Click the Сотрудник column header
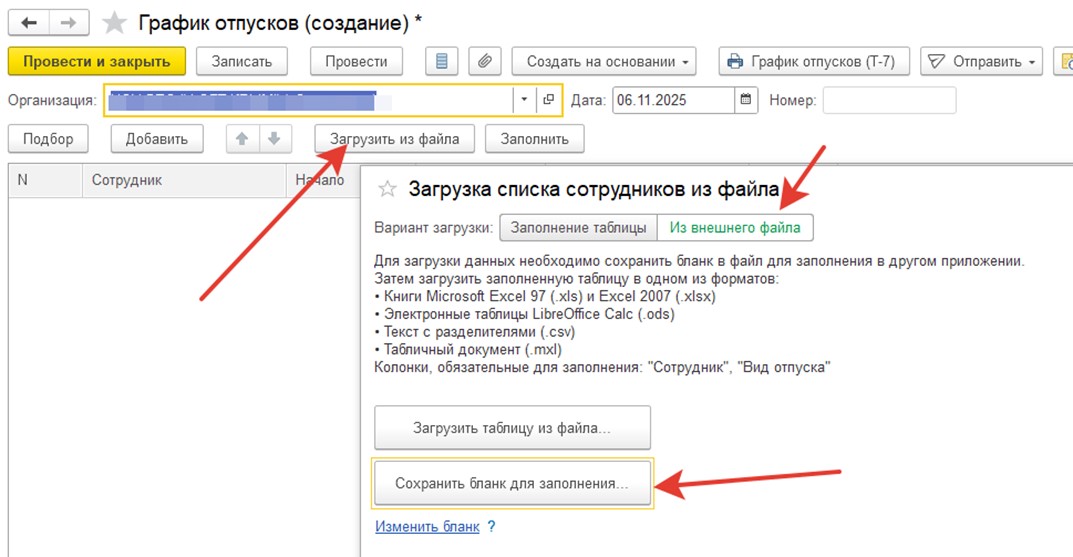Viewport: 1073px width, 557px height. click(x=127, y=180)
